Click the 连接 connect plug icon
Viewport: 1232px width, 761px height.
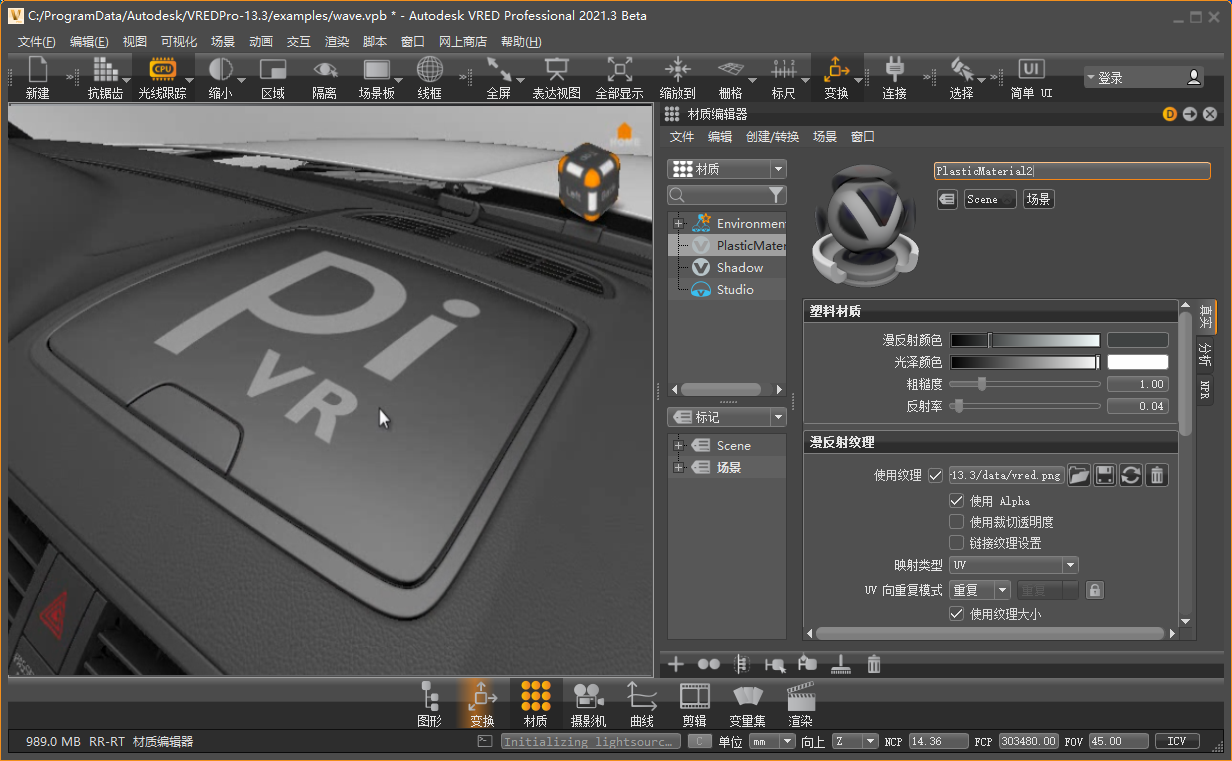tap(894, 70)
